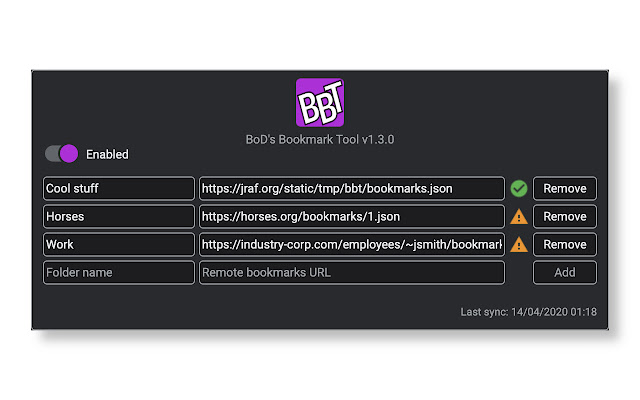Click the Last sync timestamp text
The width and height of the screenshot is (640, 400).
tap(528, 312)
